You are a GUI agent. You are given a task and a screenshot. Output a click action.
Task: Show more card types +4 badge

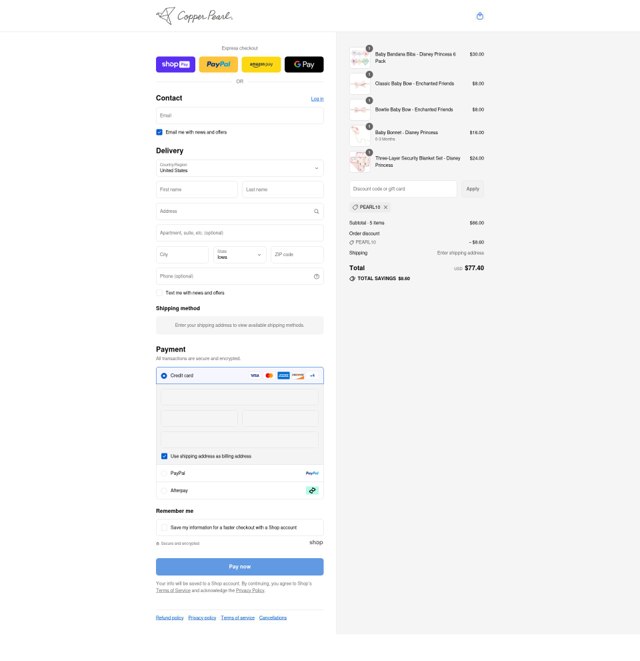point(312,376)
